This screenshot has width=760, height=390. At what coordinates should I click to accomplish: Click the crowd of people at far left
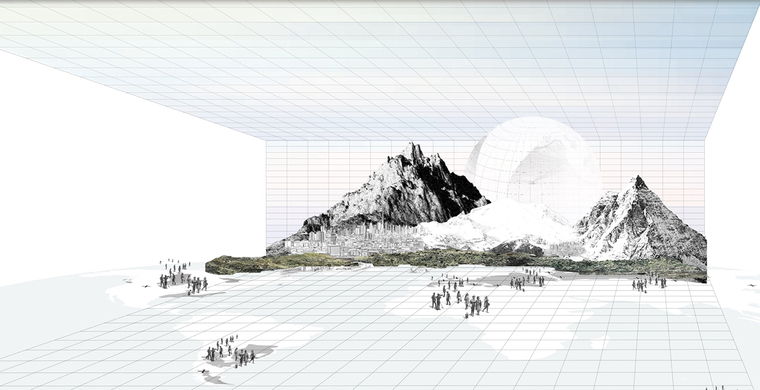(182, 277)
